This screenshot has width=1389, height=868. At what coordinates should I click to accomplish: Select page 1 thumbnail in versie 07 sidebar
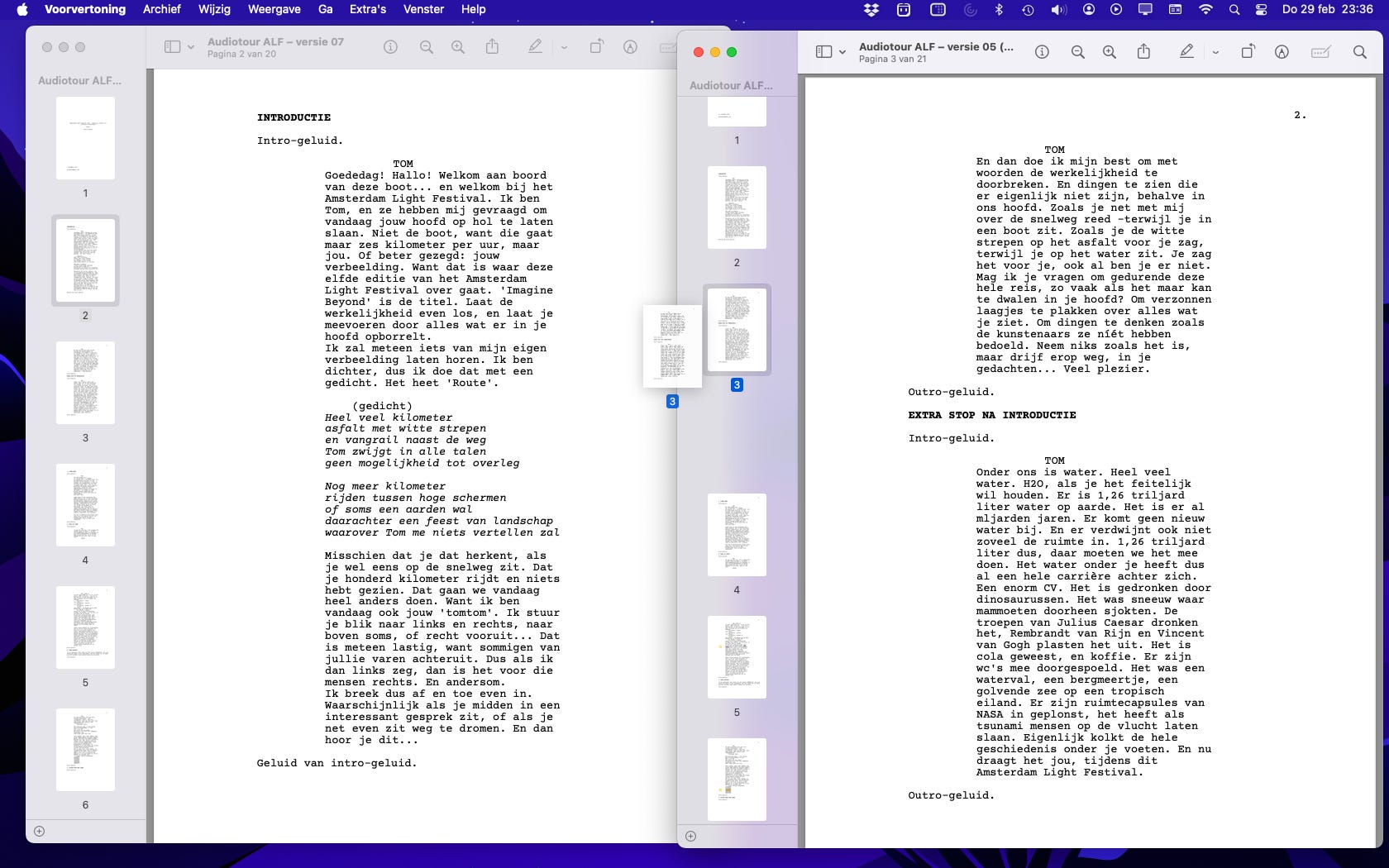tap(85, 138)
